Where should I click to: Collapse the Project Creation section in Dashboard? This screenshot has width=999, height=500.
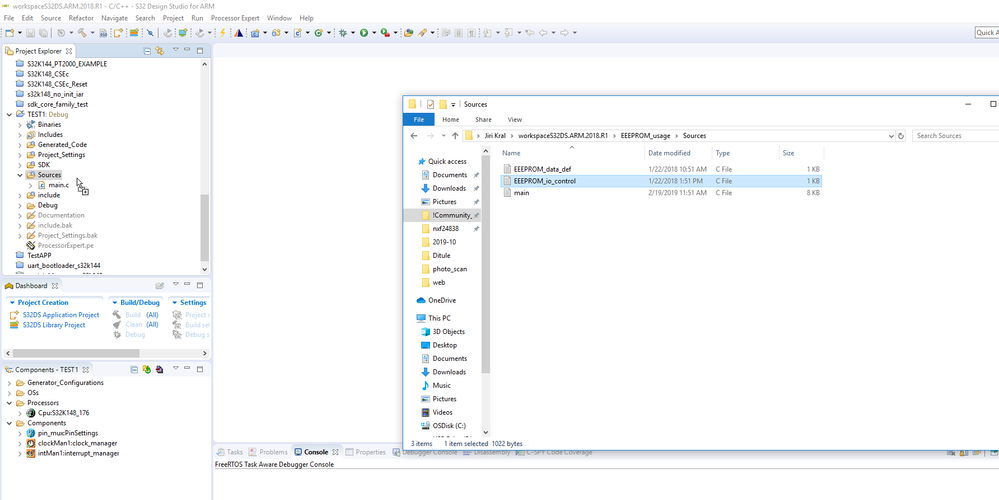12,303
